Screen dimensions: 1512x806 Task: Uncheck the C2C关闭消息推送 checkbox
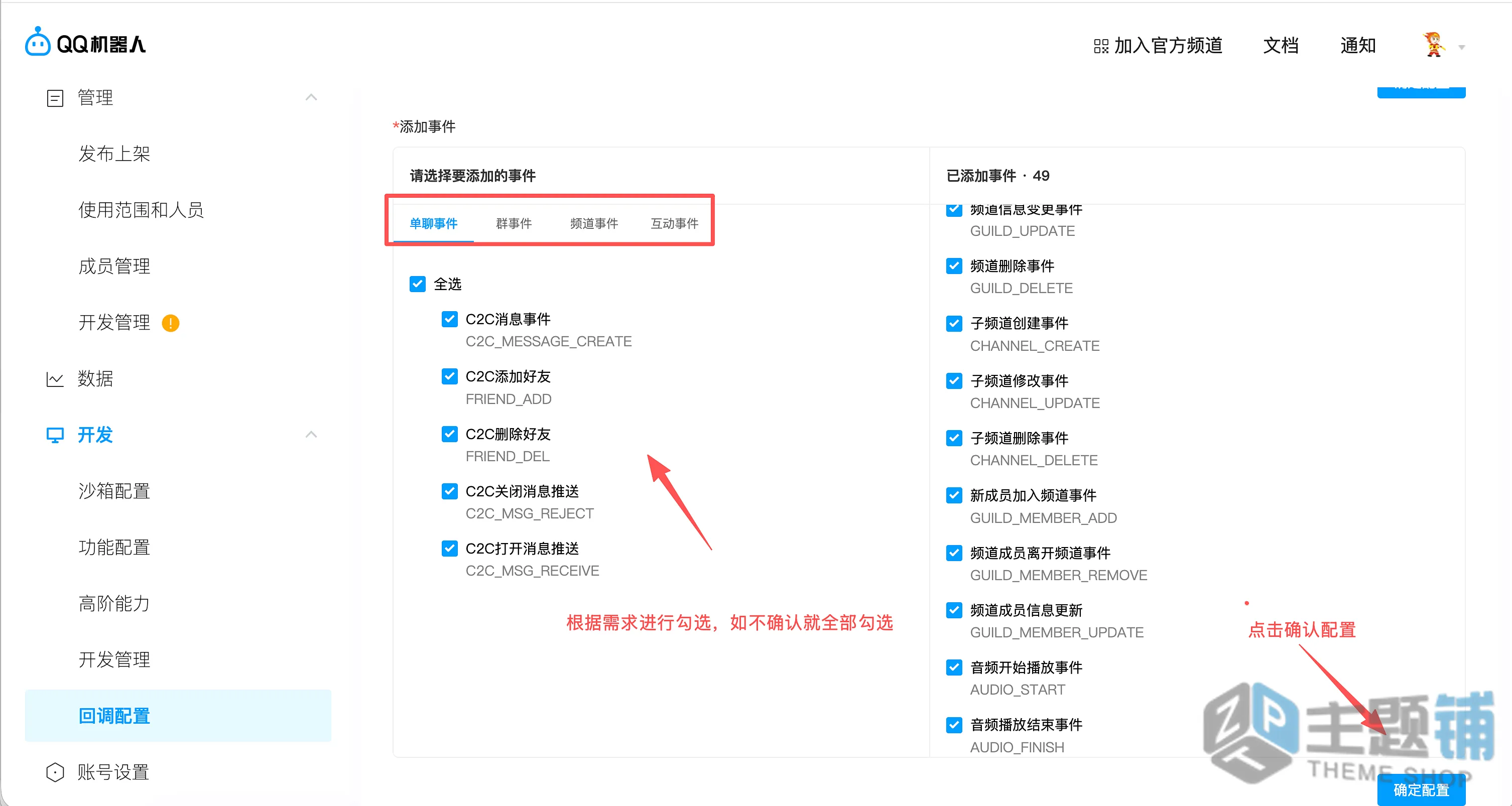point(450,491)
